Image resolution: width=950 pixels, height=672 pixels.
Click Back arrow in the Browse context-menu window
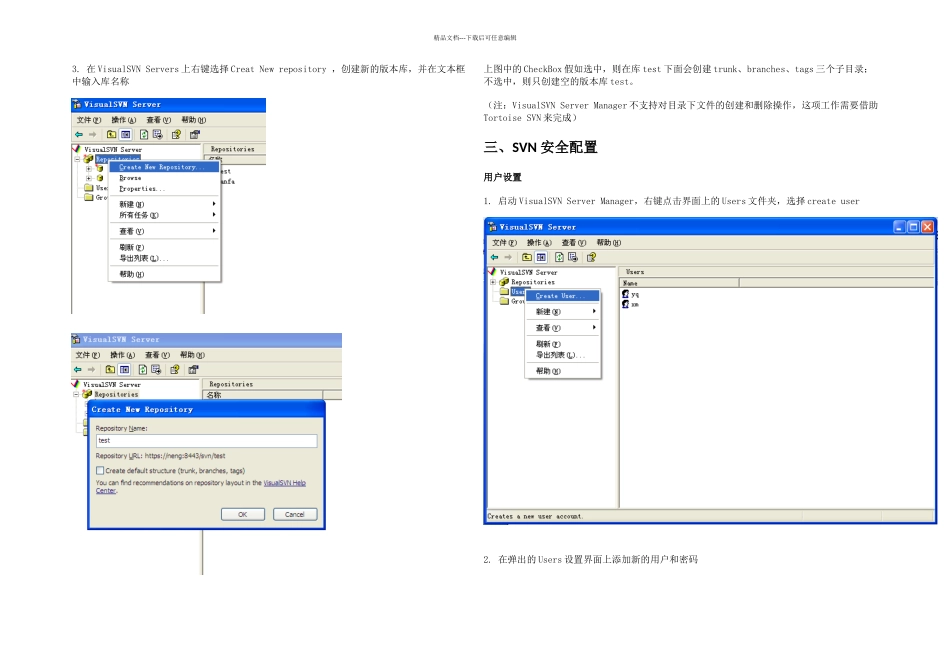[79, 135]
